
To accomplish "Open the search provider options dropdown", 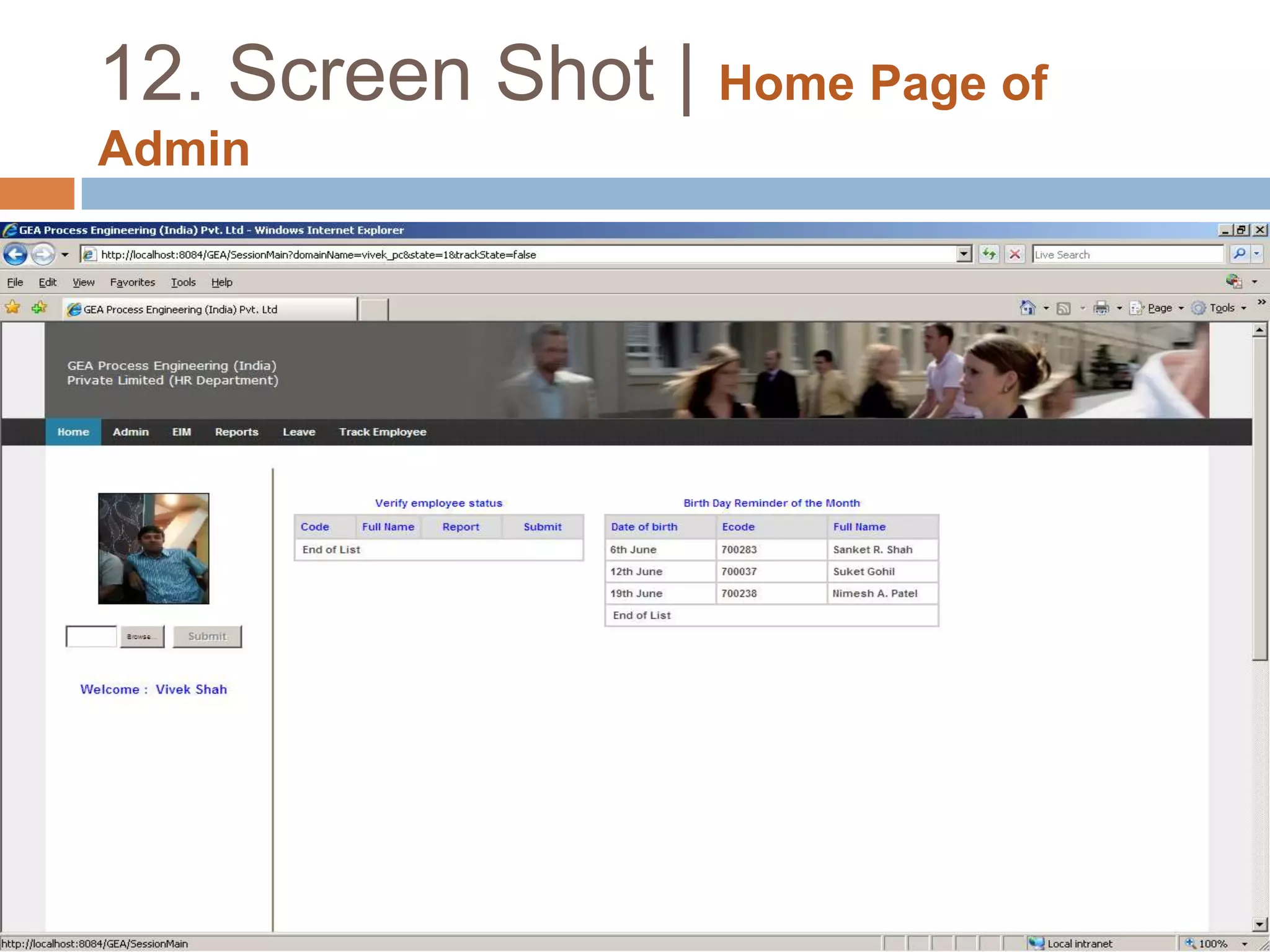I will tap(1256, 253).
